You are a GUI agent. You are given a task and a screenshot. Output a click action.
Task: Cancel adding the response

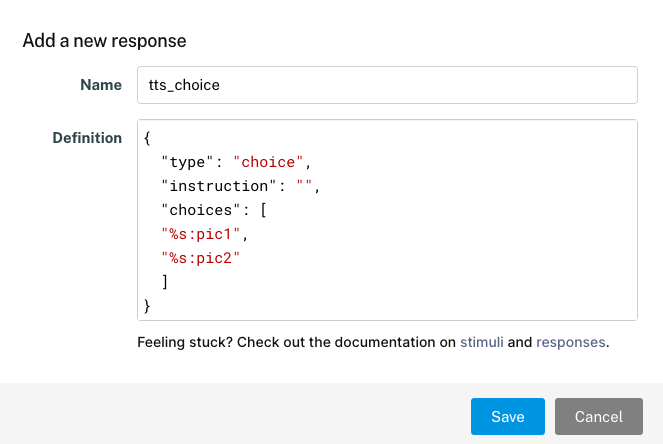coord(599,417)
